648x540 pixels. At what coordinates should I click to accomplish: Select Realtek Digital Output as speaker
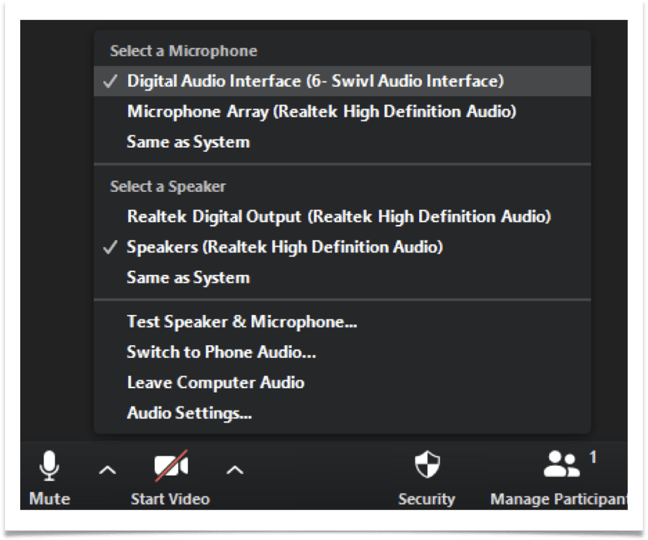pyautogui.click(x=338, y=216)
